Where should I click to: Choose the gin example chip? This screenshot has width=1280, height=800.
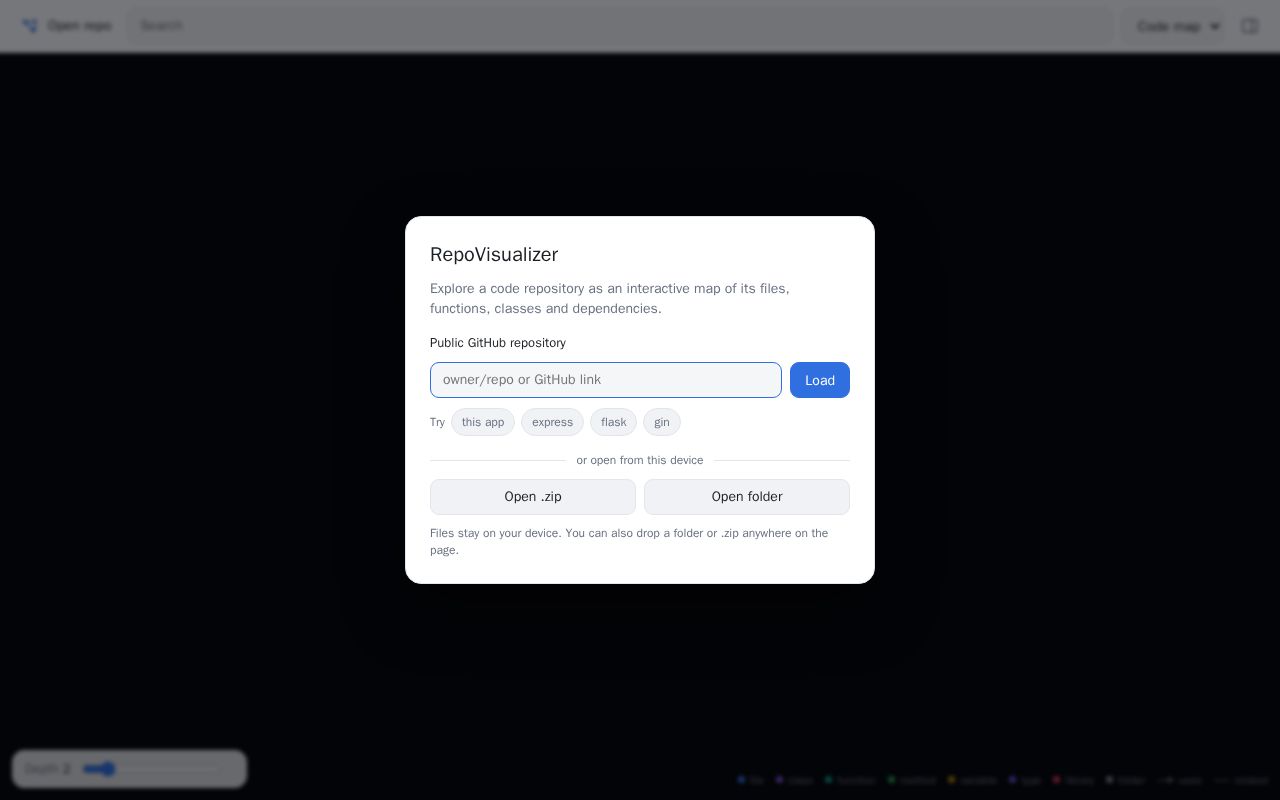[662, 422]
